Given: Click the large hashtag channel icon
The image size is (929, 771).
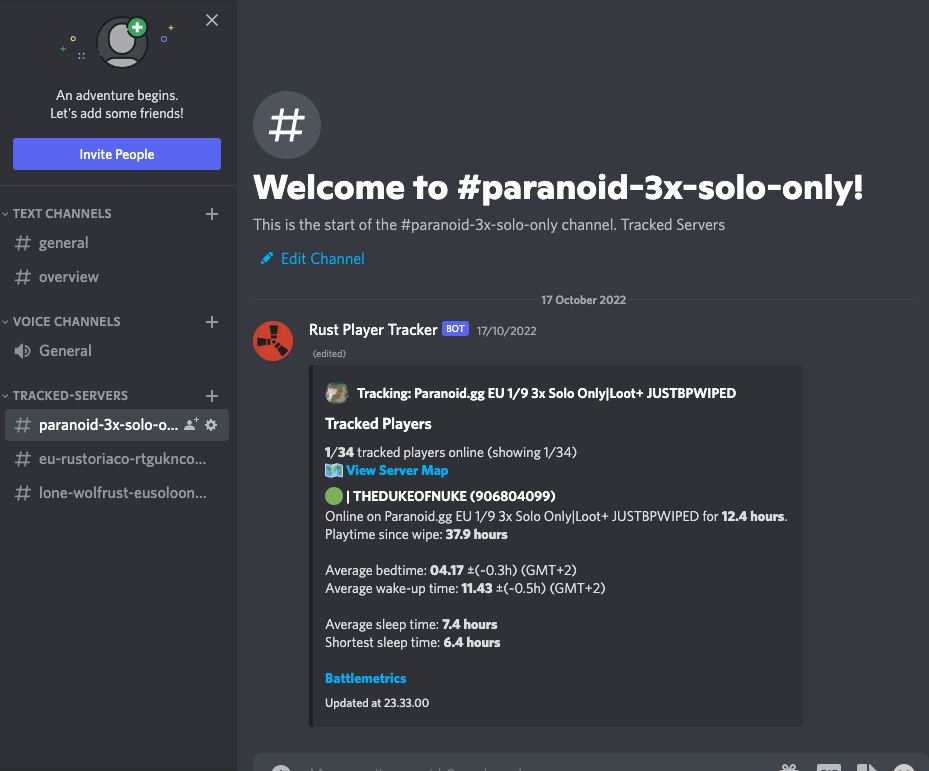Looking at the screenshot, I should 287,125.
